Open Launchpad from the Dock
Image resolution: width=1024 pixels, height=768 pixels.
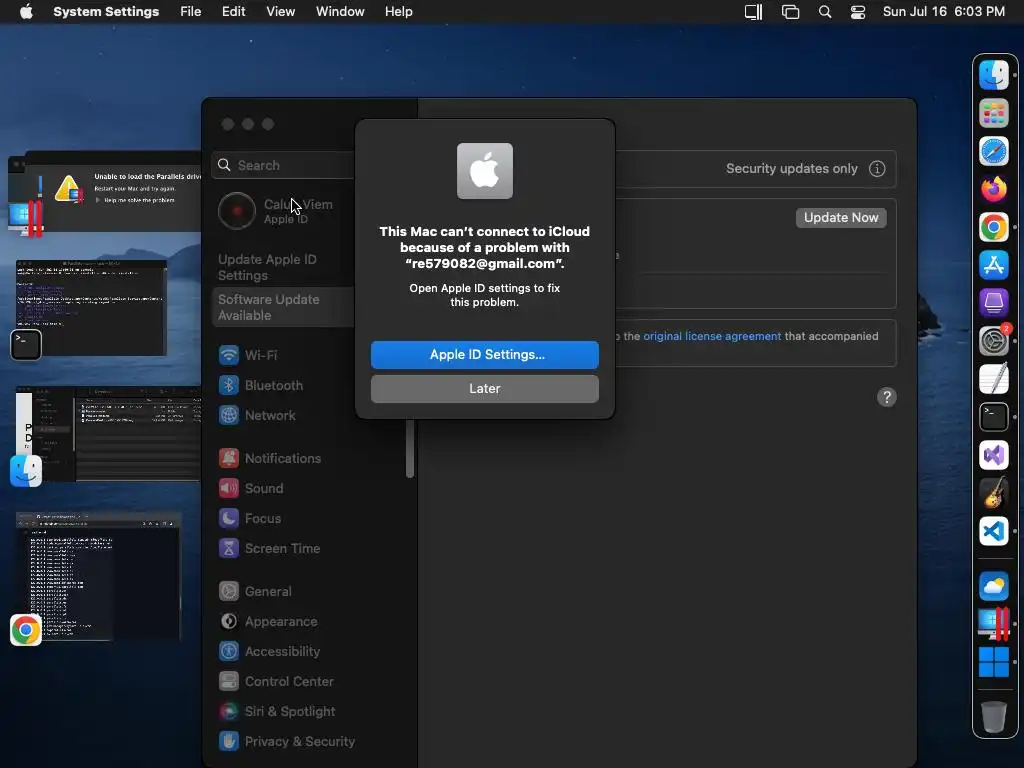994,113
